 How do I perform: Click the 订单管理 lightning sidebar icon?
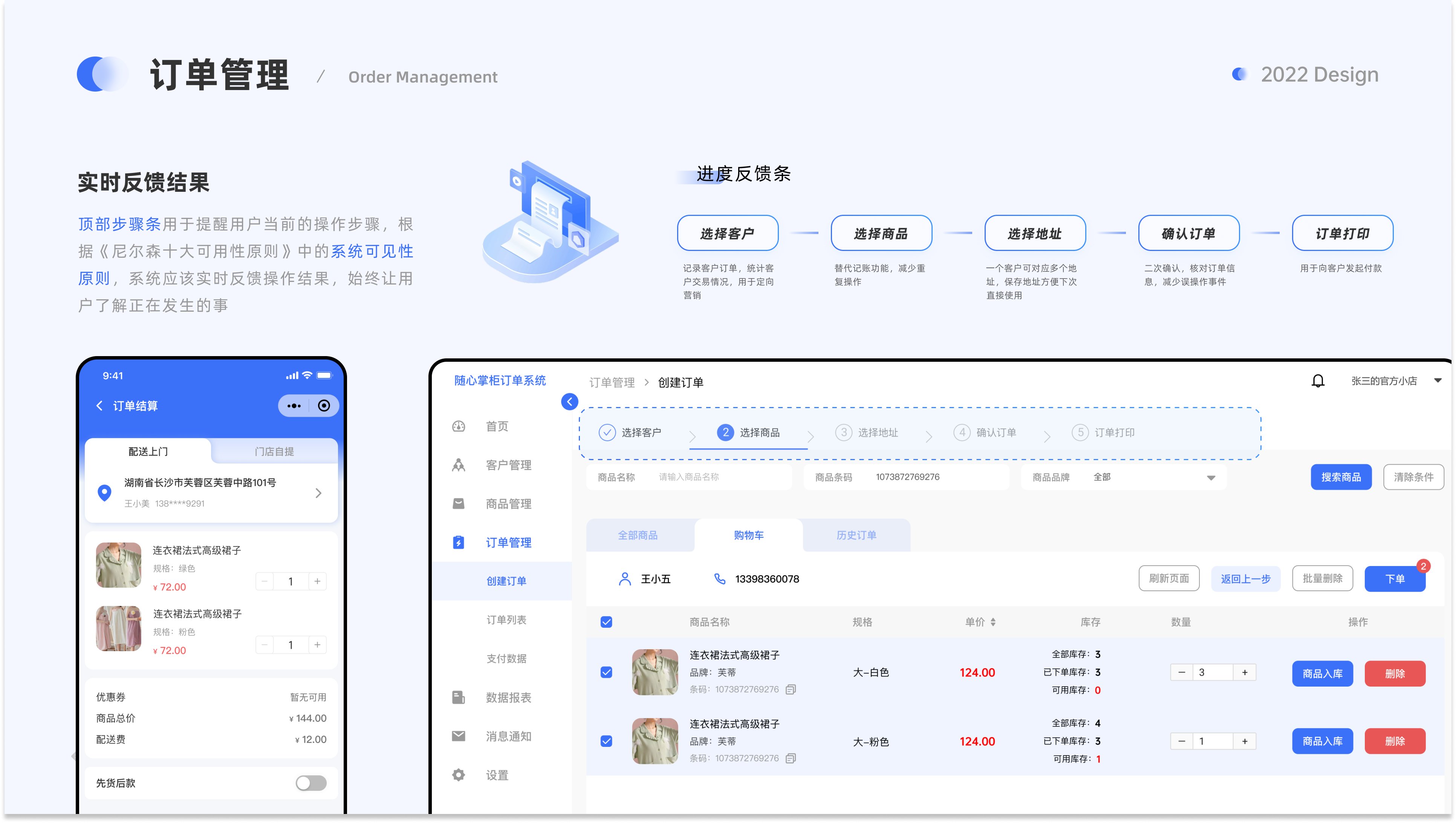click(x=458, y=542)
